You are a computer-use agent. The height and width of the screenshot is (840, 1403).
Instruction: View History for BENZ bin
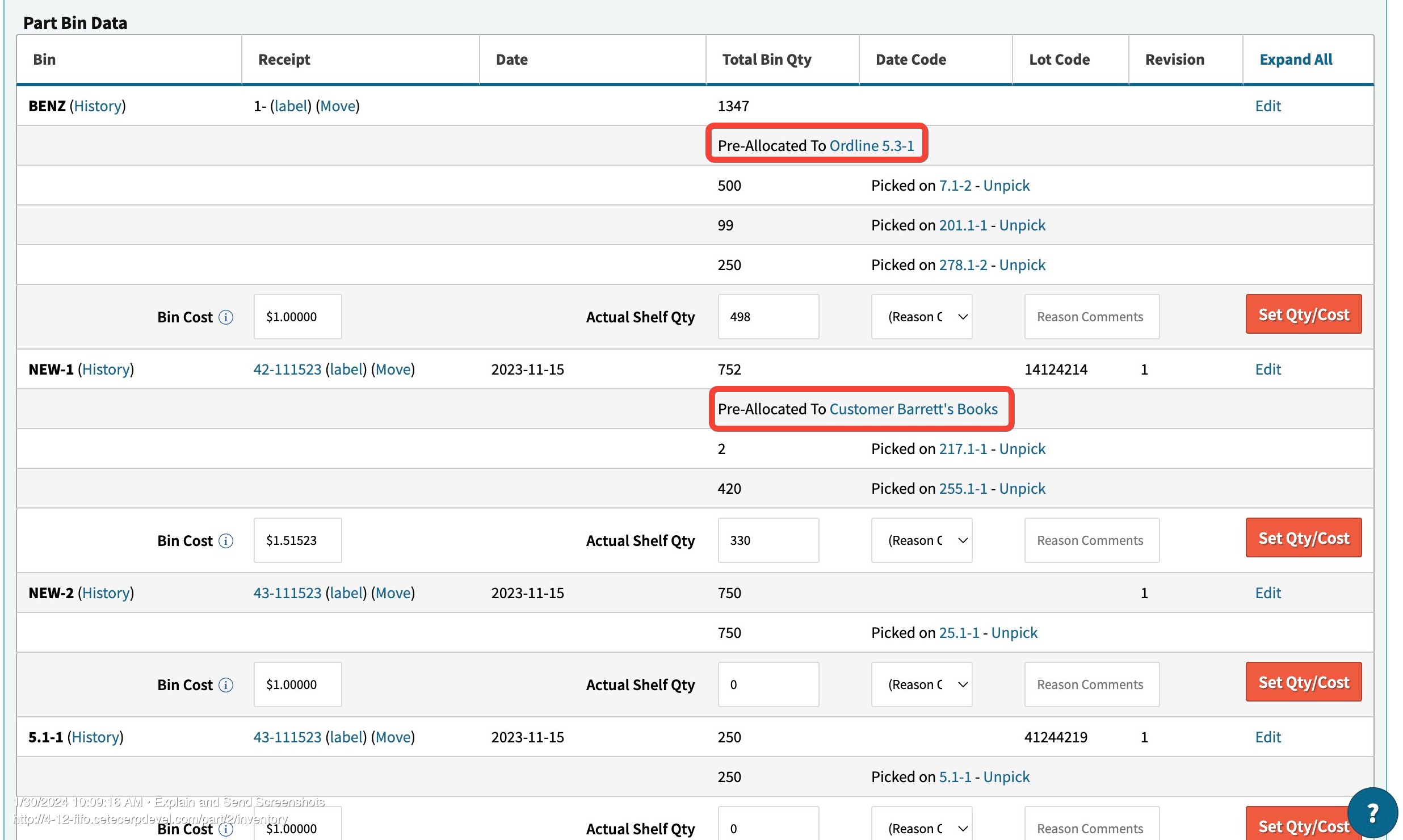coord(98,106)
